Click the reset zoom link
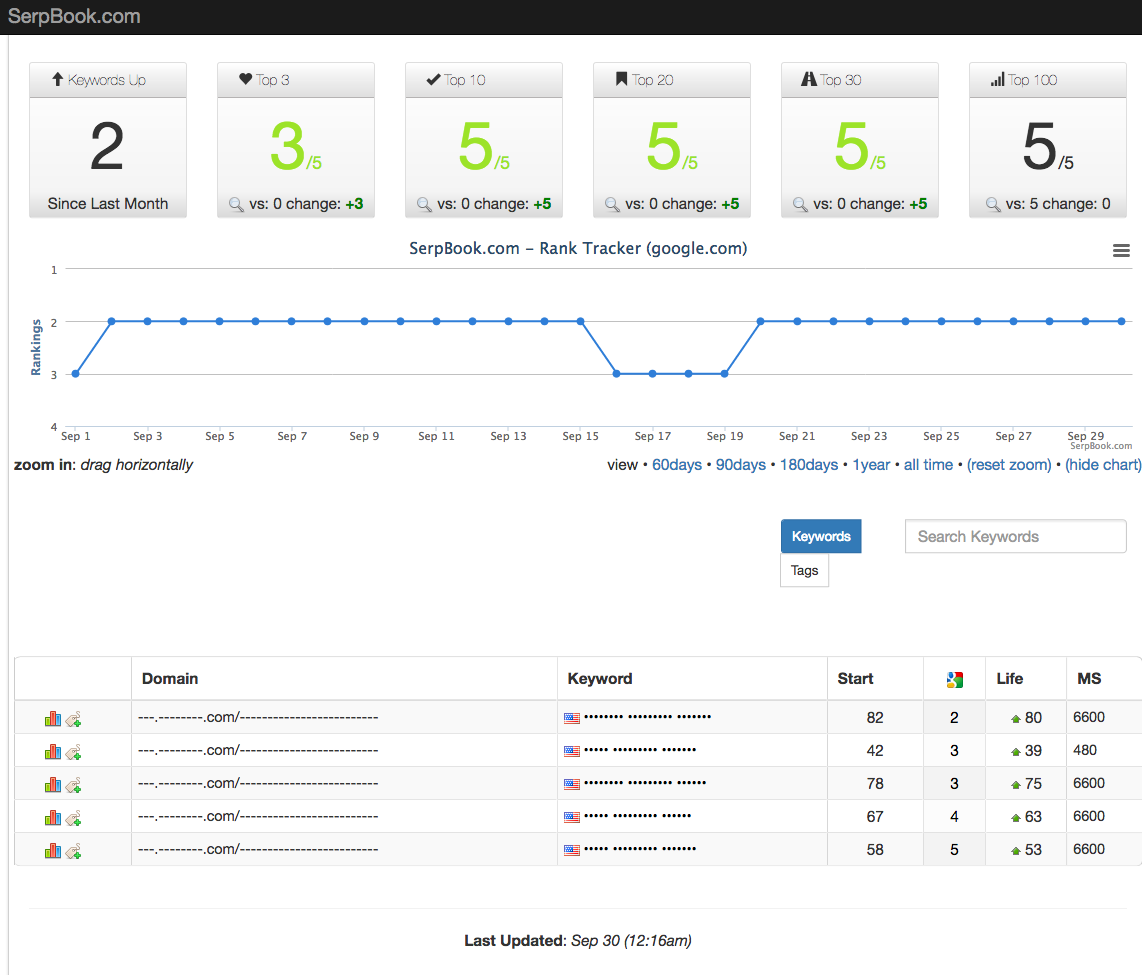 coord(1009,465)
